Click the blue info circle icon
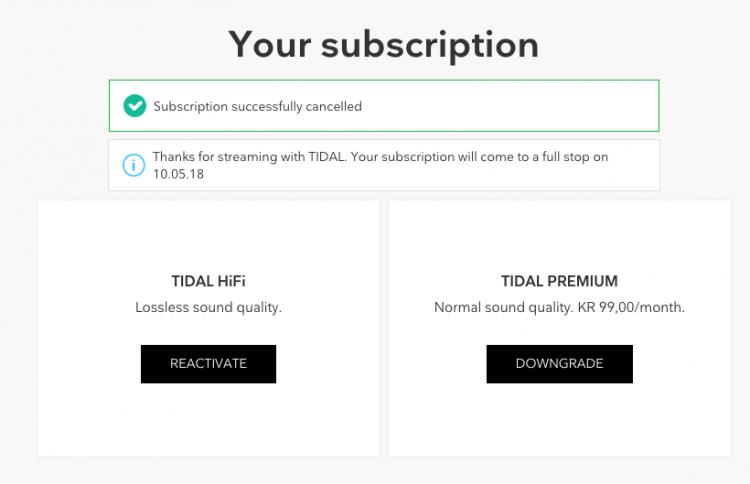750x484 pixels. click(x=133, y=165)
